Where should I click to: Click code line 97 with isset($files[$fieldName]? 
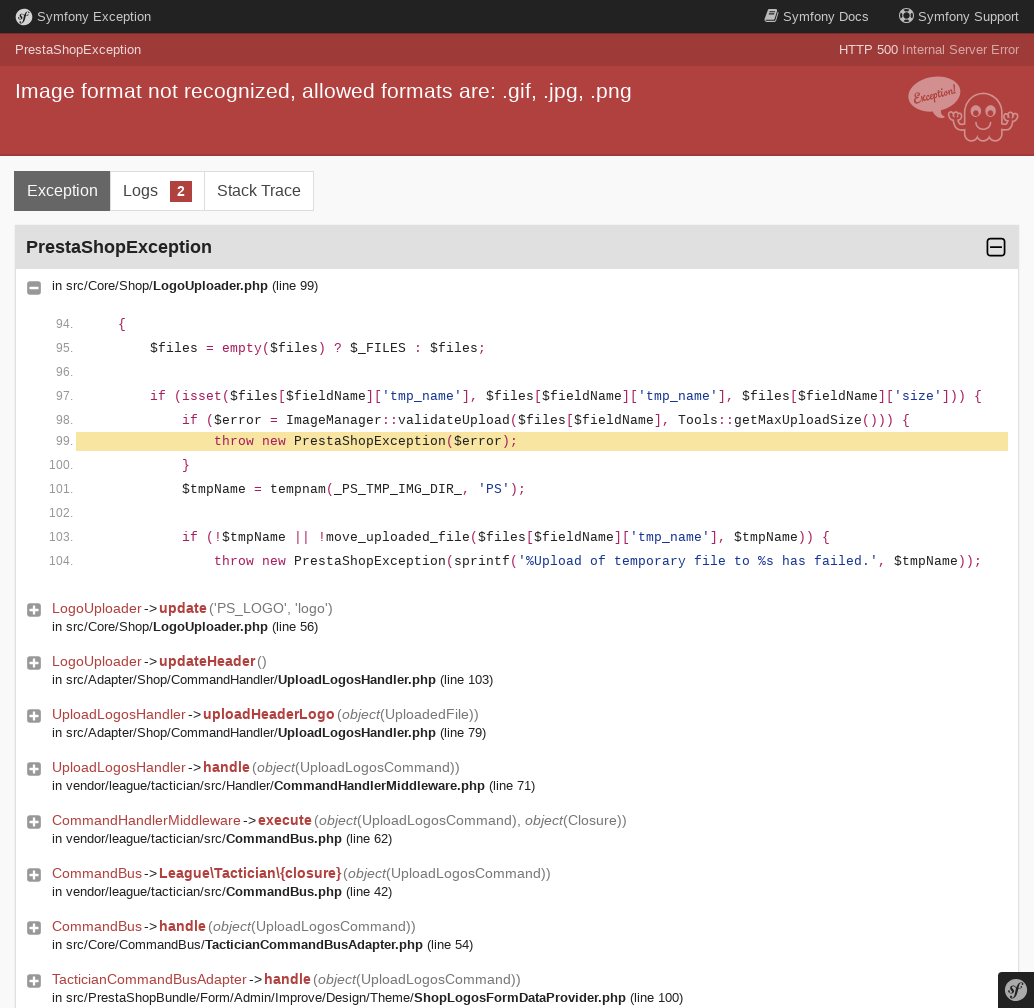[x=566, y=396]
